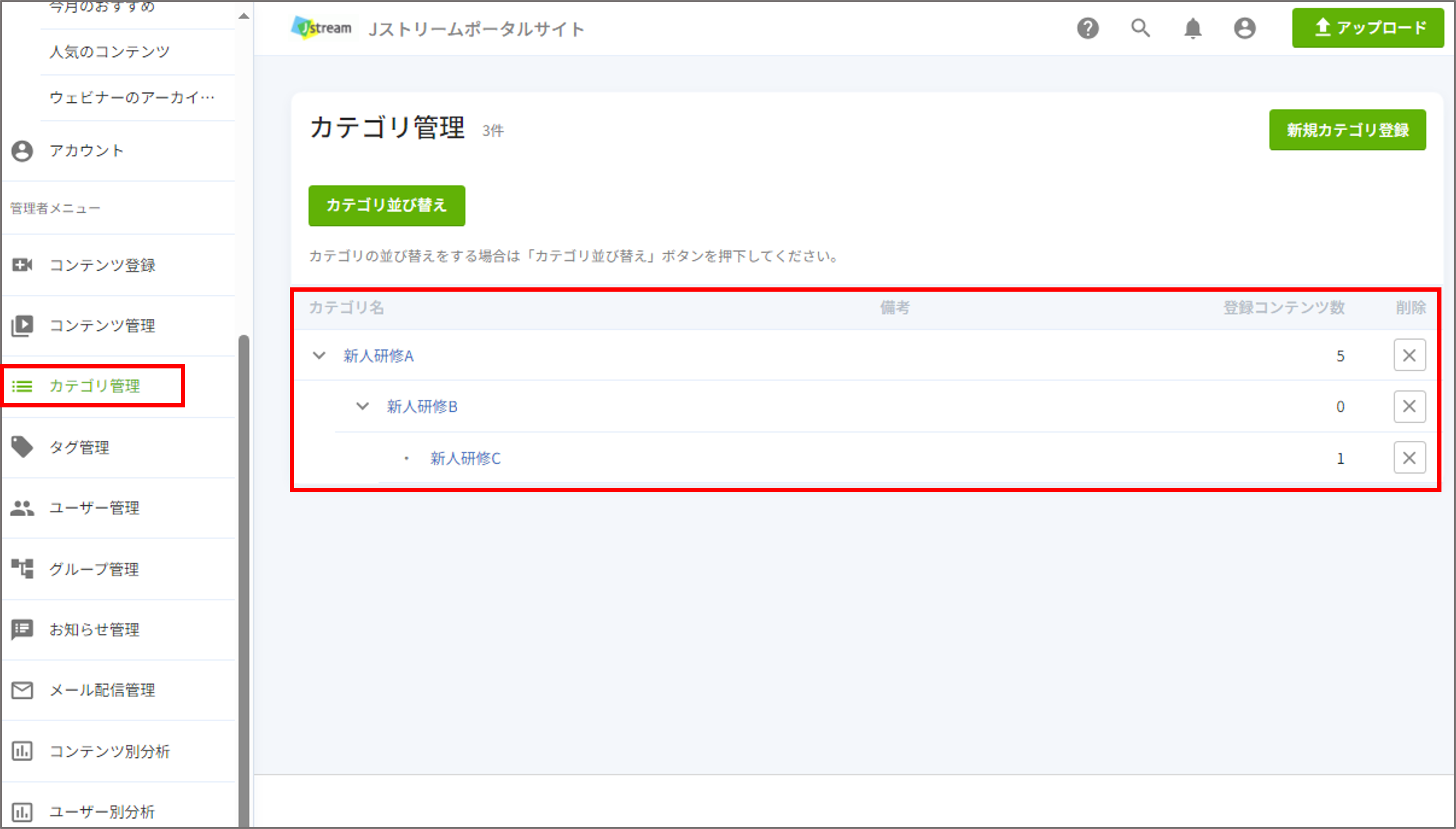Delete category 新人研修A with X button
This screenshot has width=1456, height=829.
pyautogui.click(x=1409, y=355)
